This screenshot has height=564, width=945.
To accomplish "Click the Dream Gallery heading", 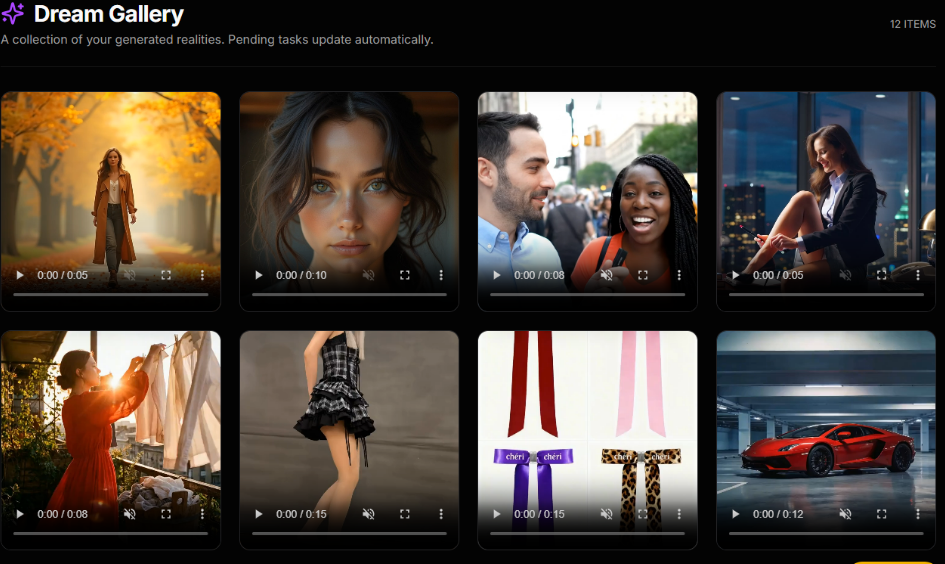I will click(x=109, y=14).
